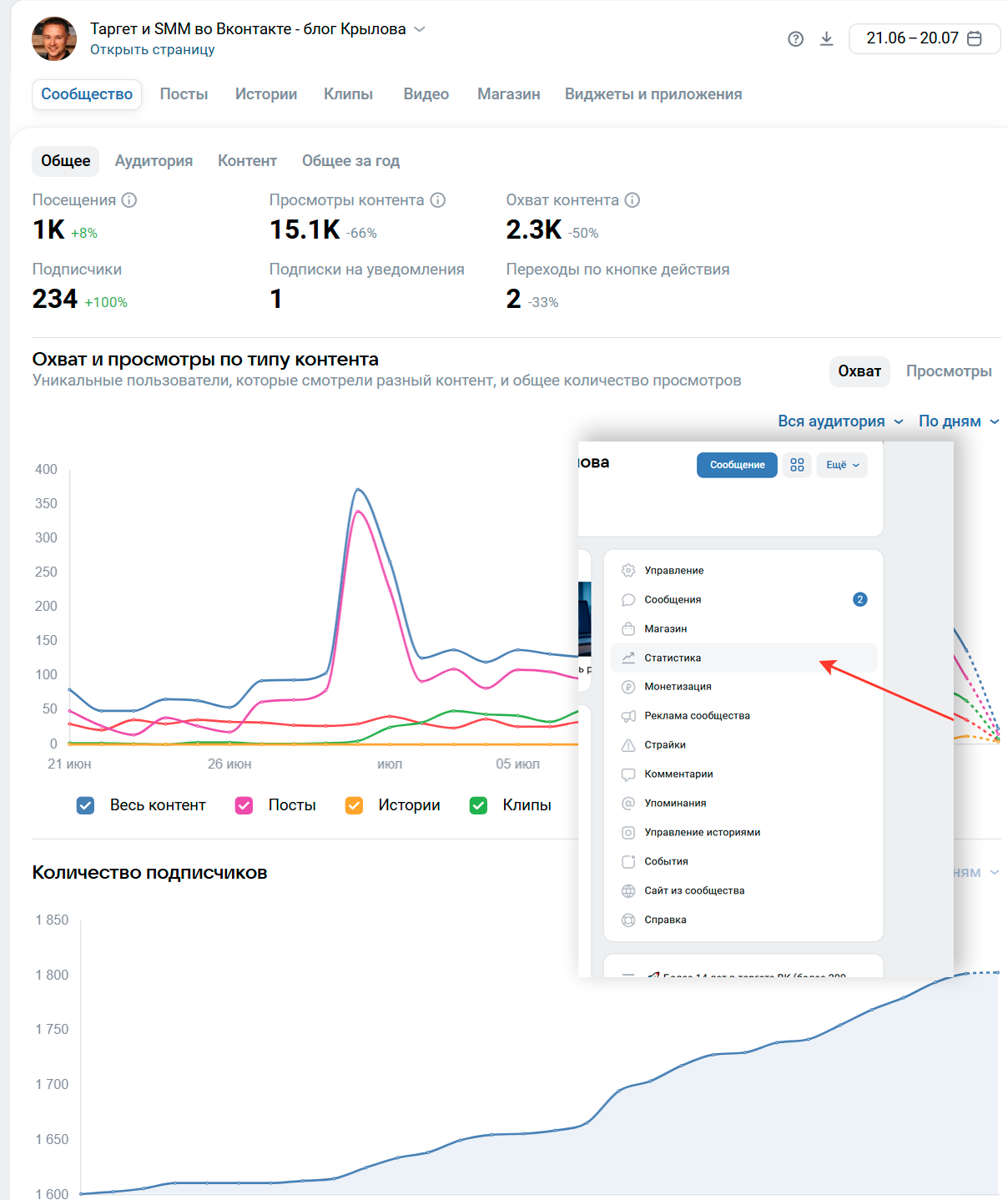Click info icon next to Посещения
The image size is (1008, 1200).
[x=129, y=200]
